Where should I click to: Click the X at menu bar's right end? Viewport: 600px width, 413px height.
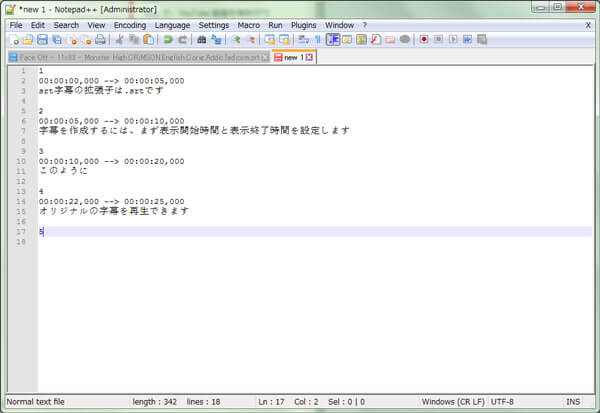pos(588,25)
